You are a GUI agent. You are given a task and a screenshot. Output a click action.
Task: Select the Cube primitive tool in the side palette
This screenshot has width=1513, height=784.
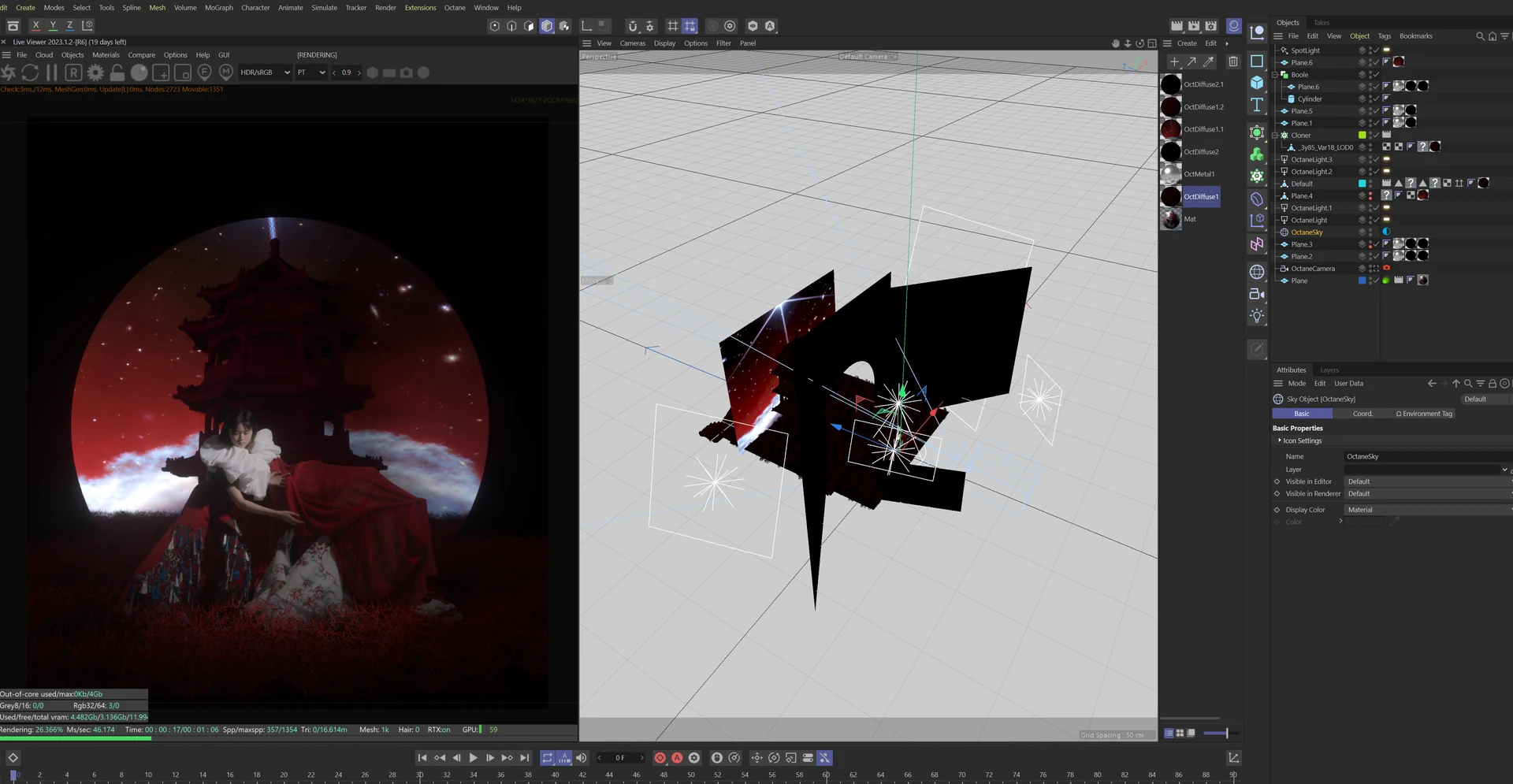click(x=1257, y=83)
